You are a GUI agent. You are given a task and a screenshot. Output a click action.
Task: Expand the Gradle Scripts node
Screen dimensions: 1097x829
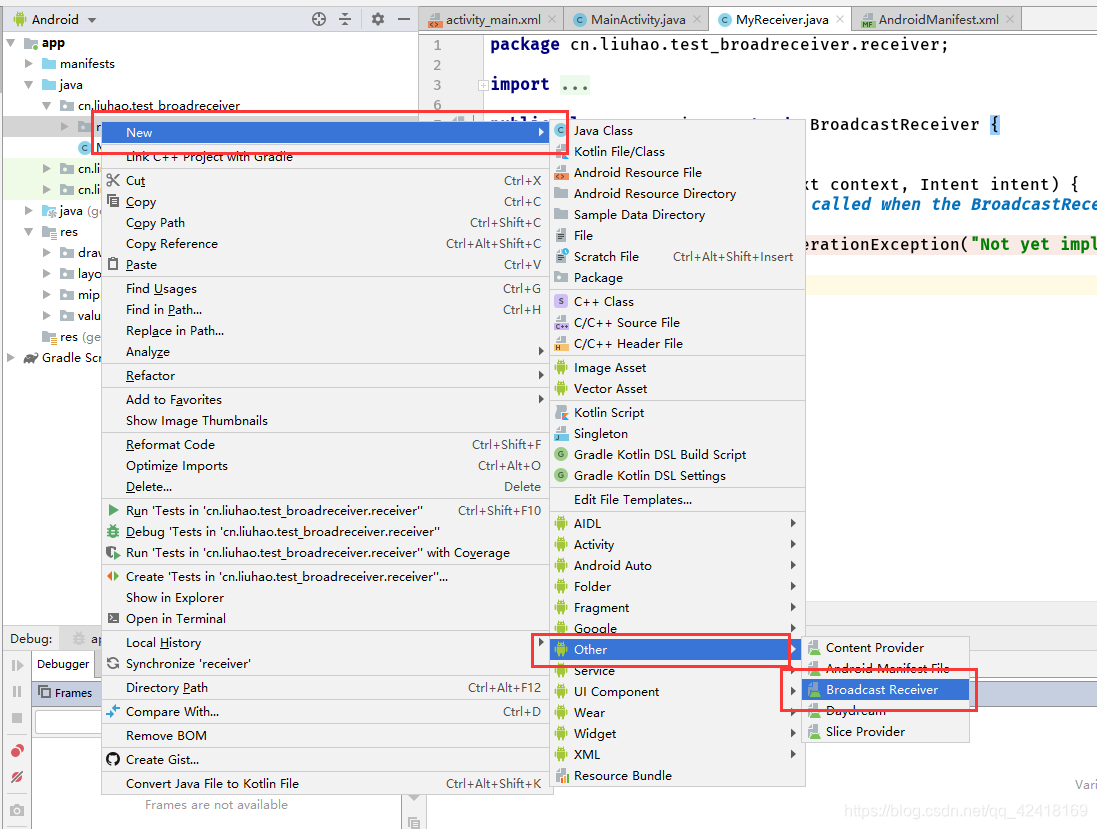tap(11, 357)
